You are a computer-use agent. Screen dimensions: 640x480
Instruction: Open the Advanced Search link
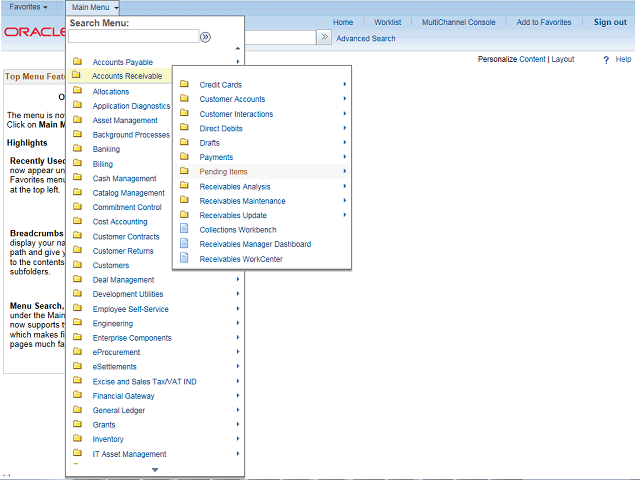pyautogui.click(x=365, y=39)
